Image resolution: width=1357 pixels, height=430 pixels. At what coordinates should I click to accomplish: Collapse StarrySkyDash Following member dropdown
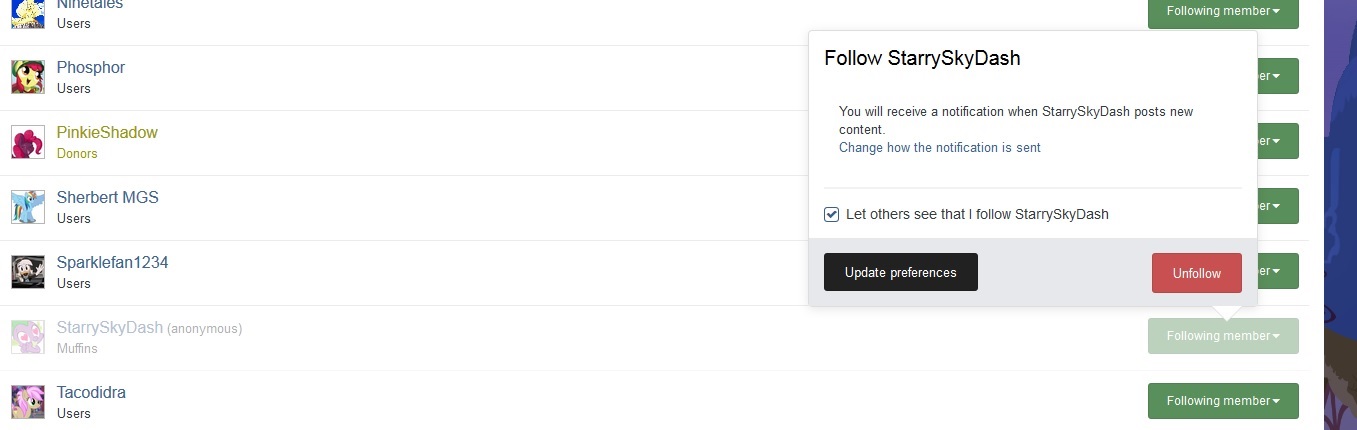pos(1223,336)
